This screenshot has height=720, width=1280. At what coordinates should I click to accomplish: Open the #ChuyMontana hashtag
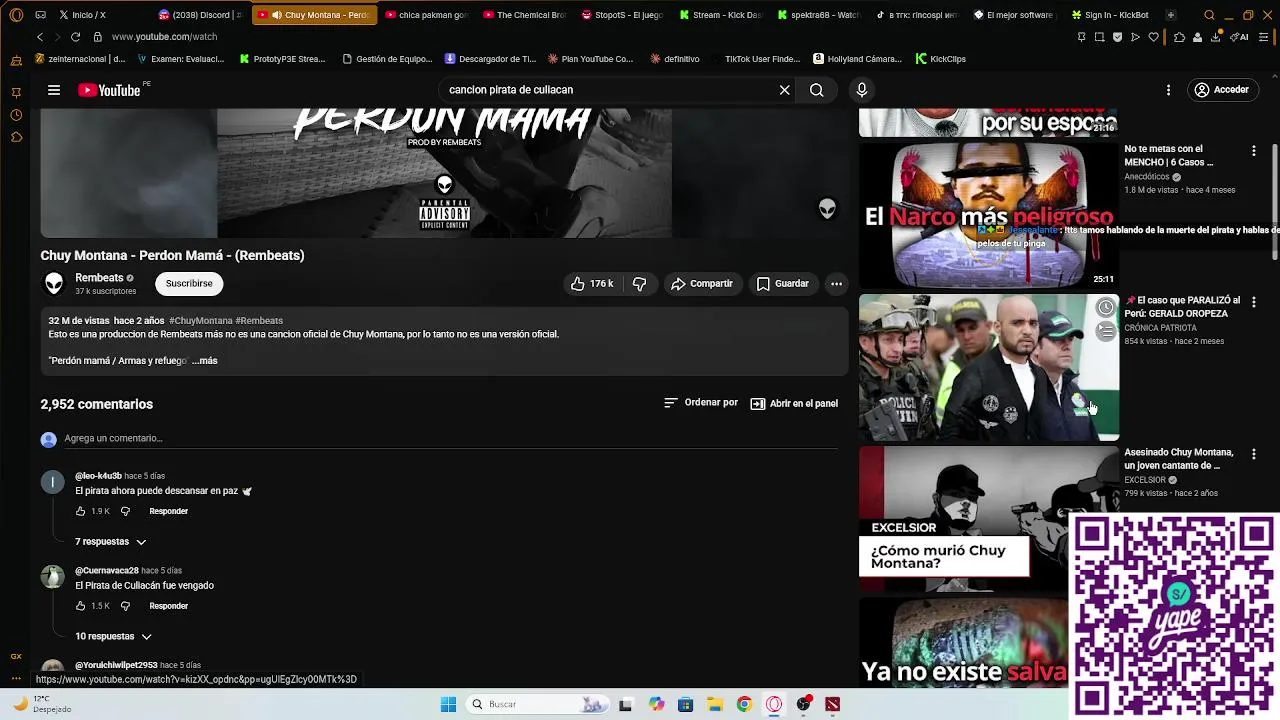click(x=201, y=321)
